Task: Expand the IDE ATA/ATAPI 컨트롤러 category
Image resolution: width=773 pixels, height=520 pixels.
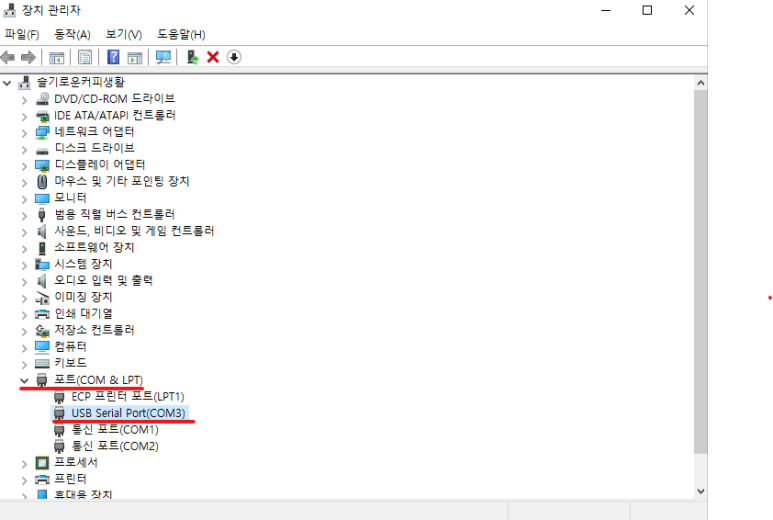Action: (x=24, y=117)
